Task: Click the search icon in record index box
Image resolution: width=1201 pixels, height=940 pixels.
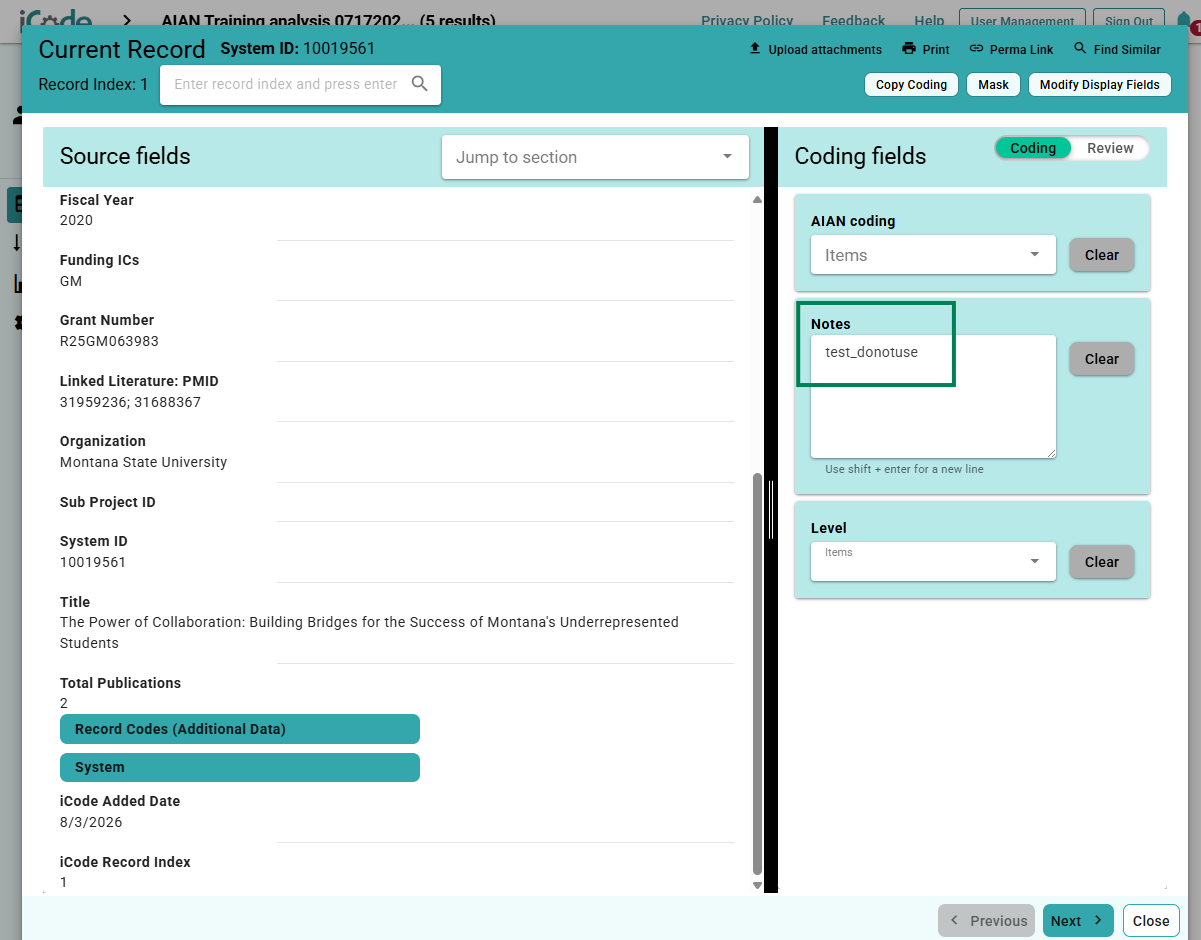Action: [420, 84]
